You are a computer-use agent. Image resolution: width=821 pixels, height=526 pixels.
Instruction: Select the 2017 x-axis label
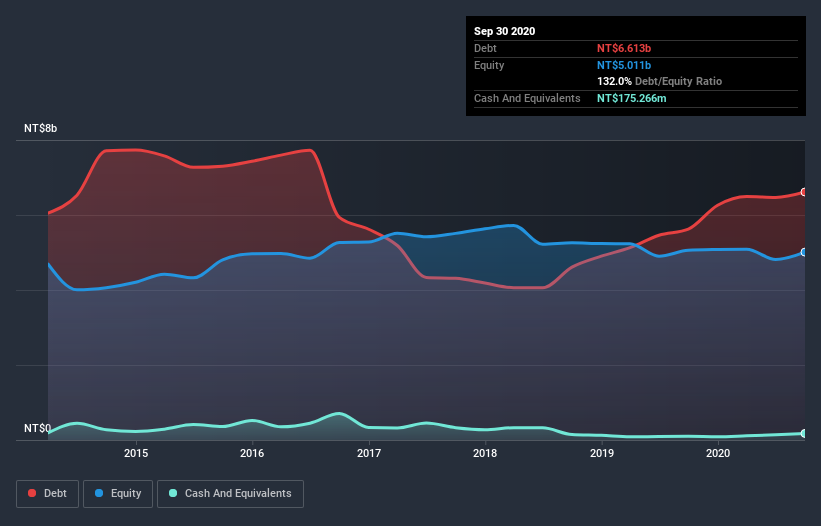click(x=369, y=453)
